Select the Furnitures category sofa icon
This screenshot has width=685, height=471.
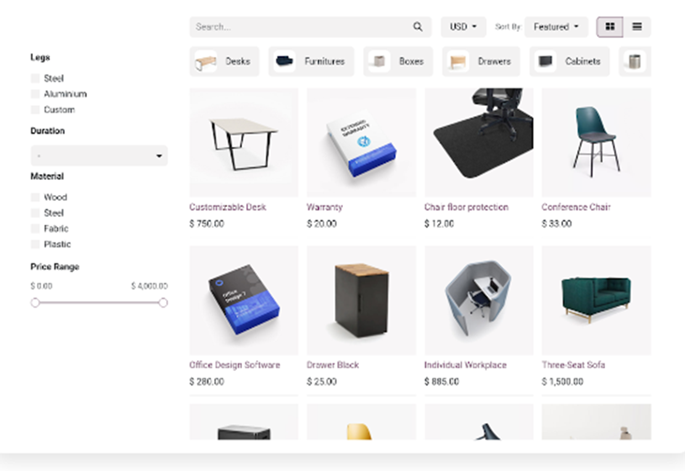coord(284,62)
